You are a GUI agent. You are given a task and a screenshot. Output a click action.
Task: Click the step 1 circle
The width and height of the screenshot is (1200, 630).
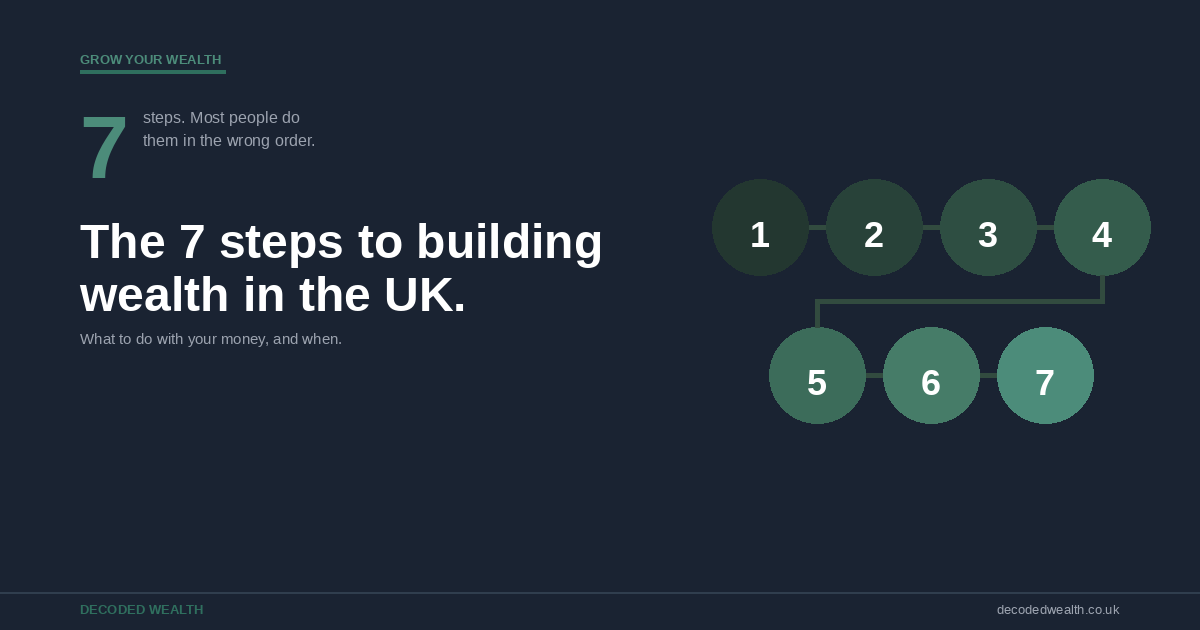tap(760, 228)
